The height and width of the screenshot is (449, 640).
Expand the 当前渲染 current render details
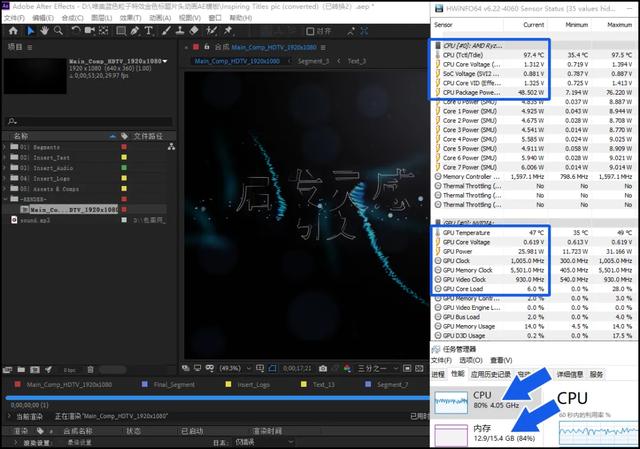9,416
